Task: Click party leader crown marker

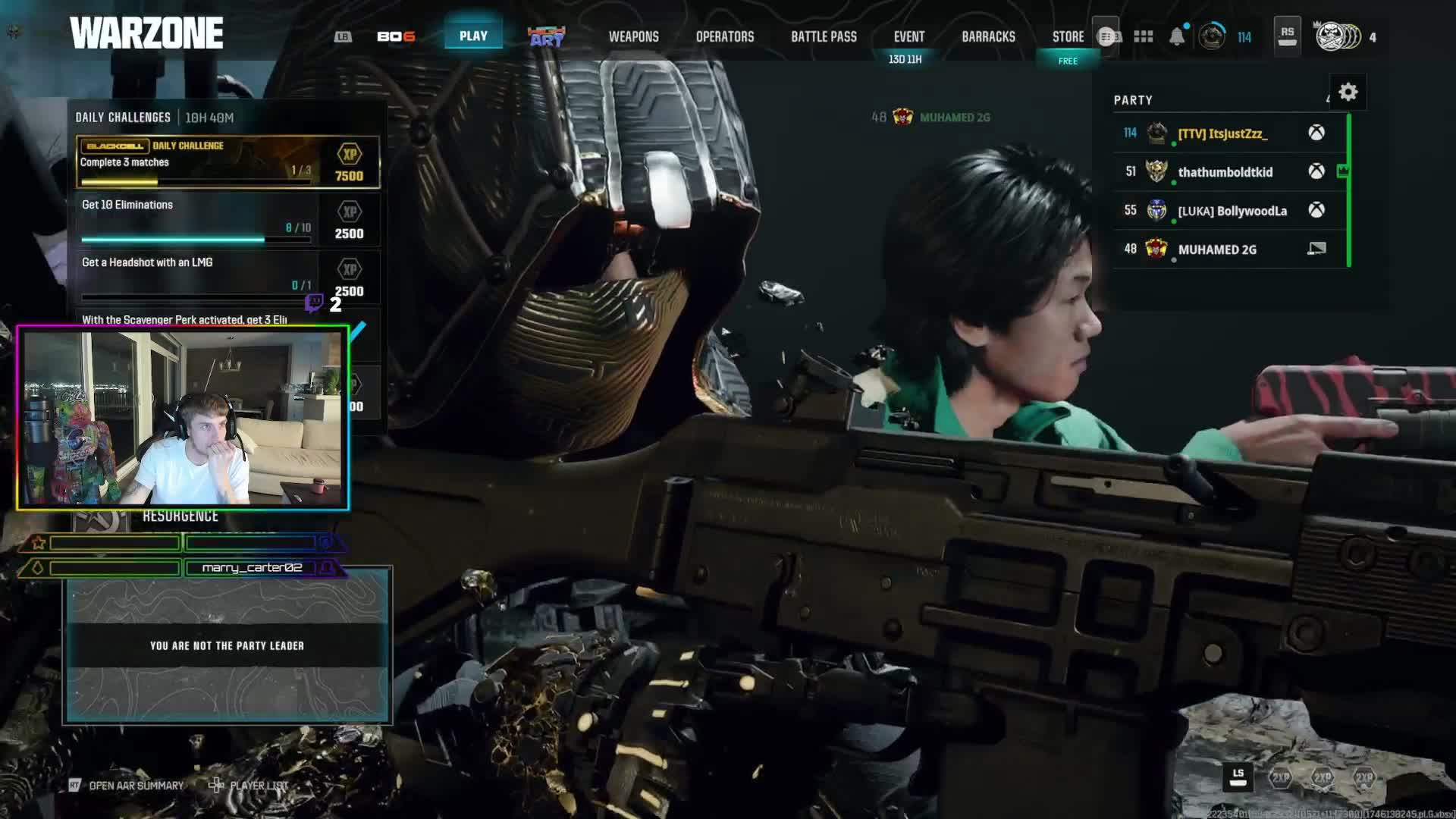Action: point(1343,171)
